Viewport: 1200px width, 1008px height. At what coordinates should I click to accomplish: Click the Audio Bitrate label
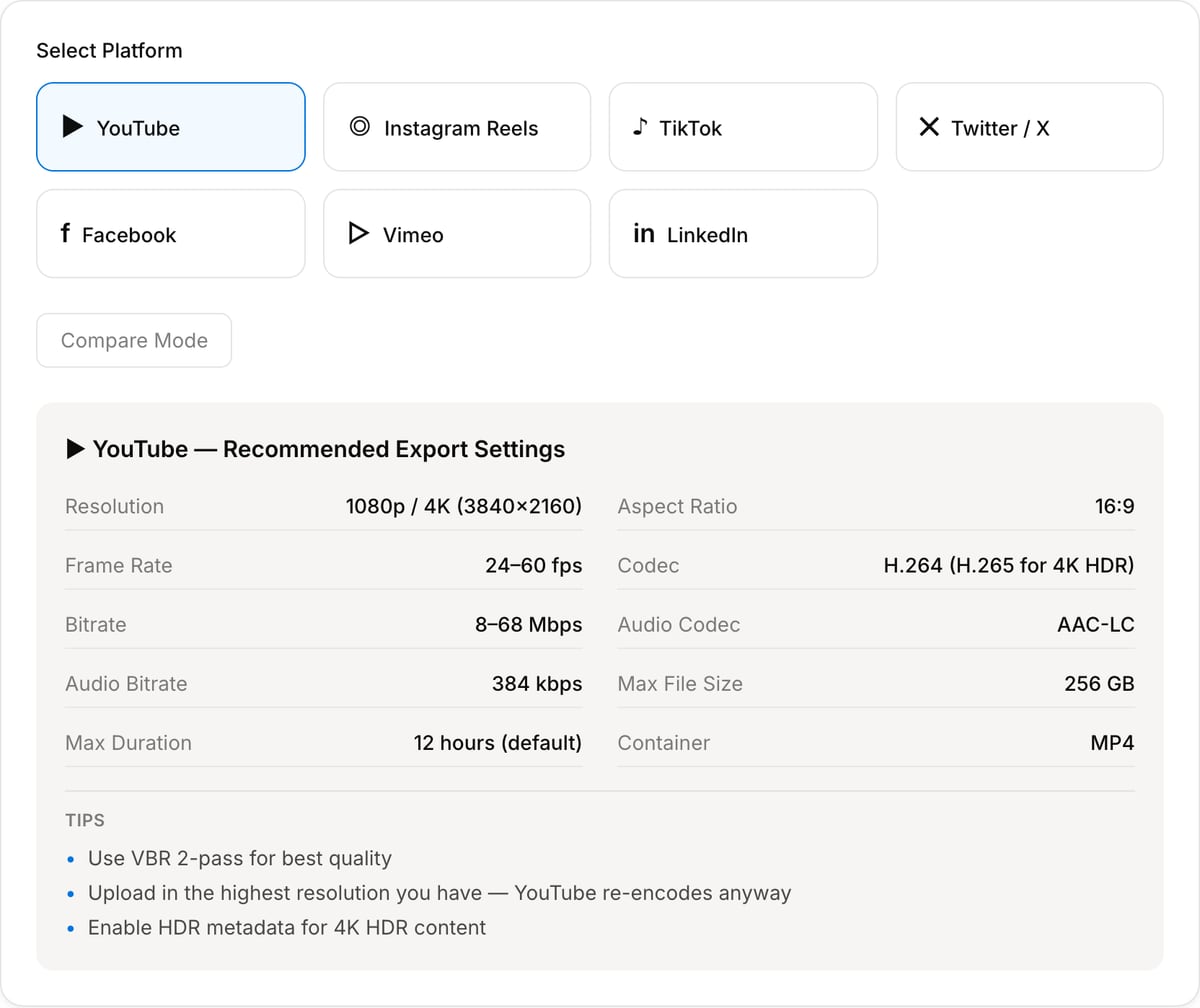coord(126,684)
